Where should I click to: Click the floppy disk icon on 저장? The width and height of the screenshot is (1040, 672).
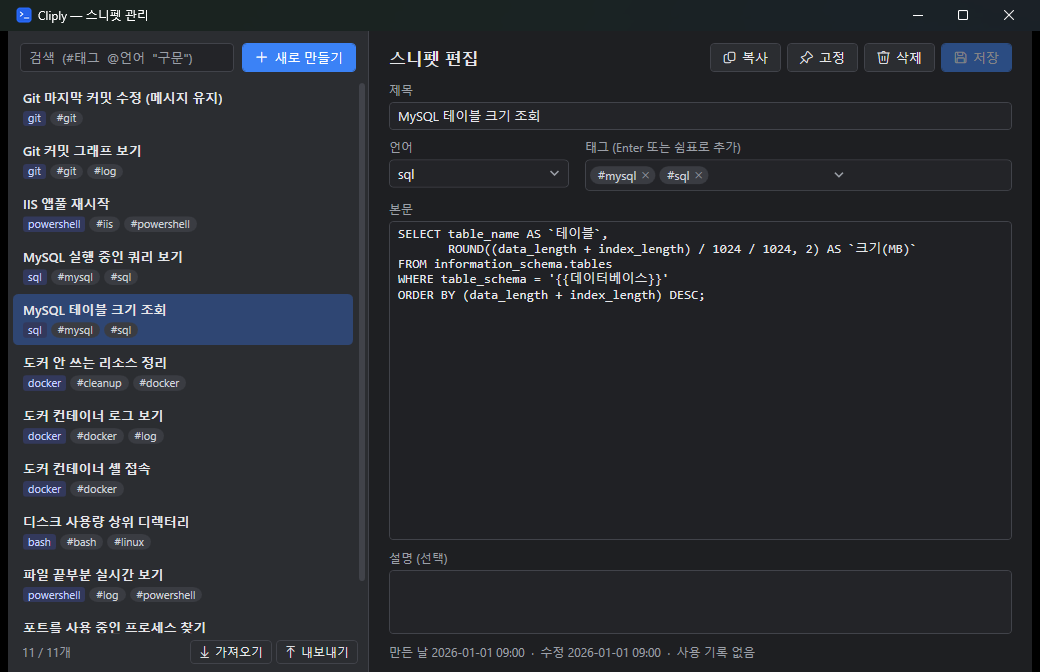click(960, 58)
